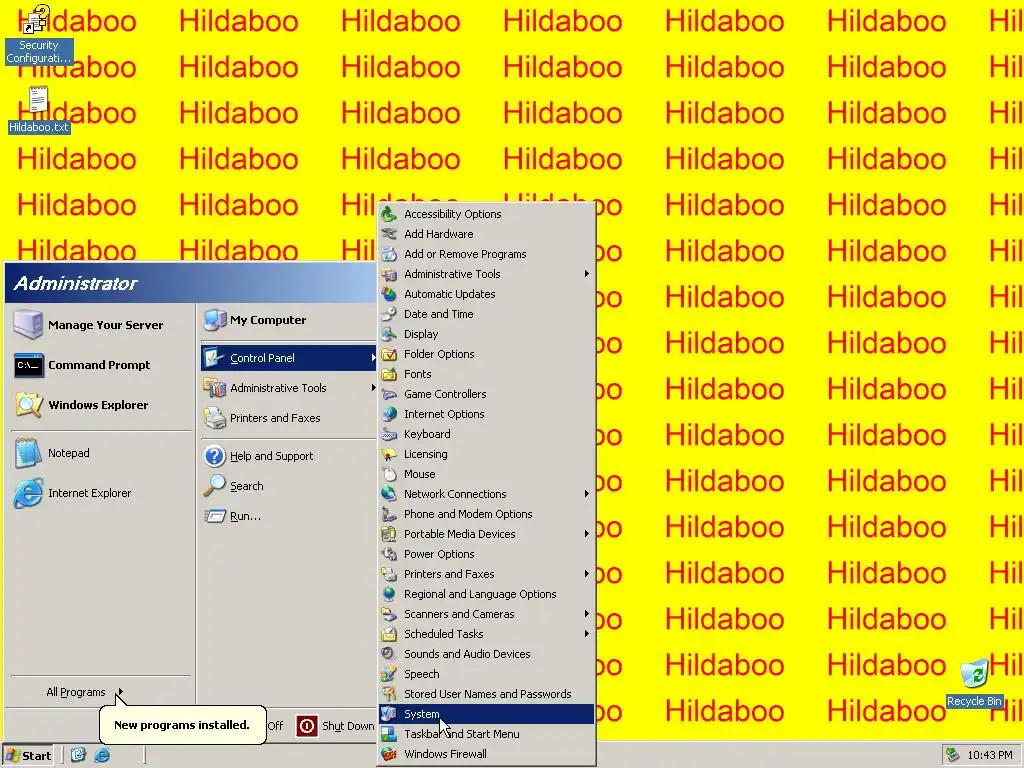Expand Network Connections submenu arrow
The image size is (1024, 768).
586,494
